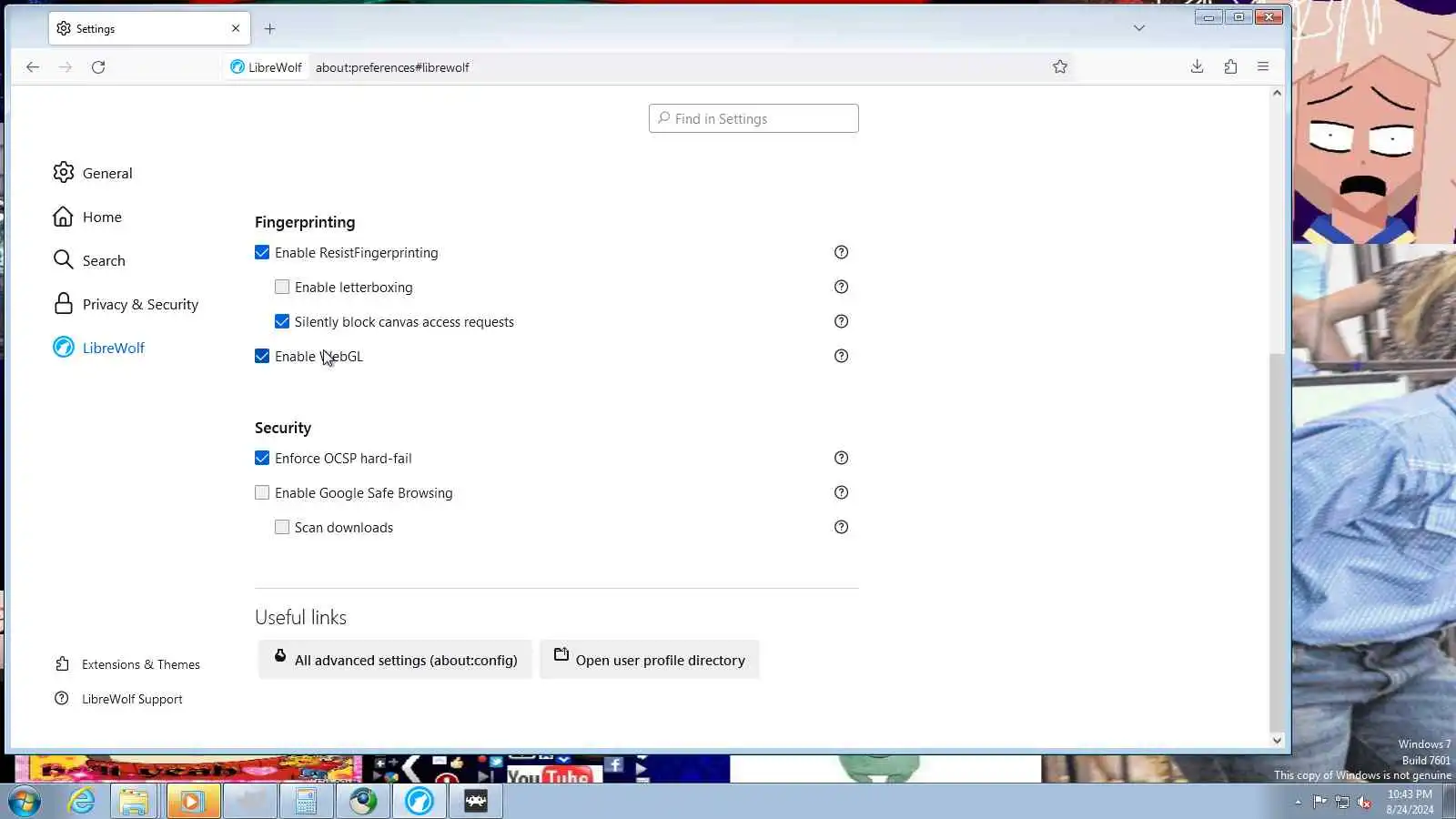Launch Internet Explorer from the taskbar

82,802
